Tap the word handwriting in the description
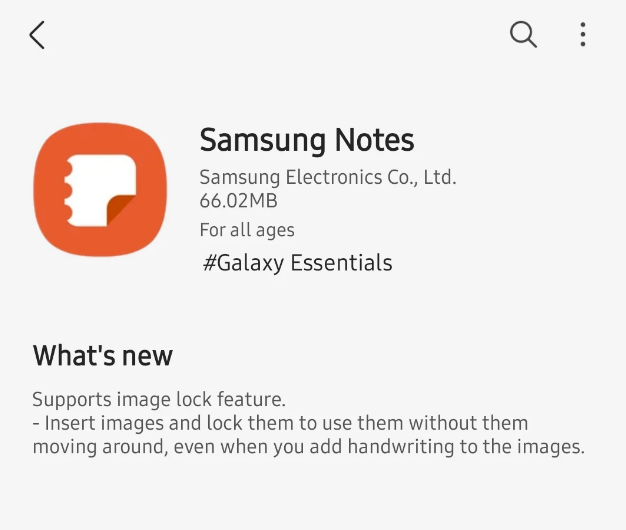Image resolution: width=626 pixels, height=530 pixels. [400, 447]
